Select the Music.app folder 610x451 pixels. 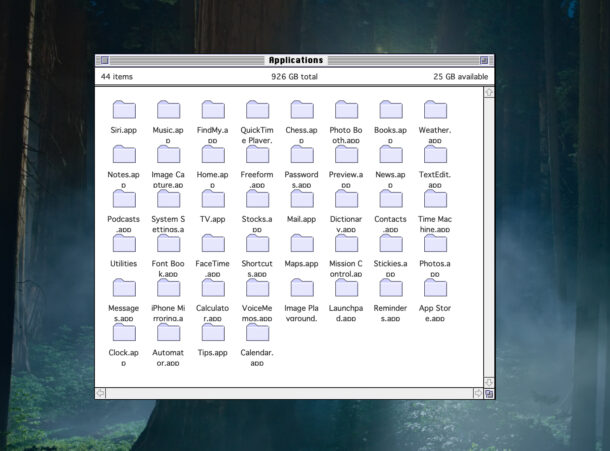coord(168,110)
